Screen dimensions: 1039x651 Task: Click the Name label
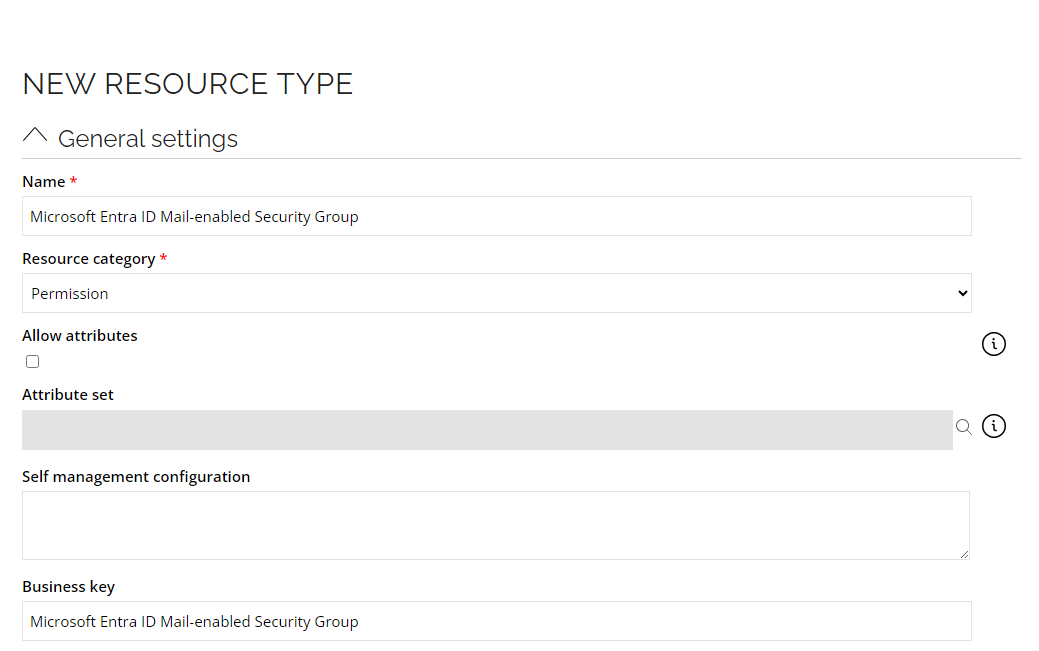tap(44, 182)
